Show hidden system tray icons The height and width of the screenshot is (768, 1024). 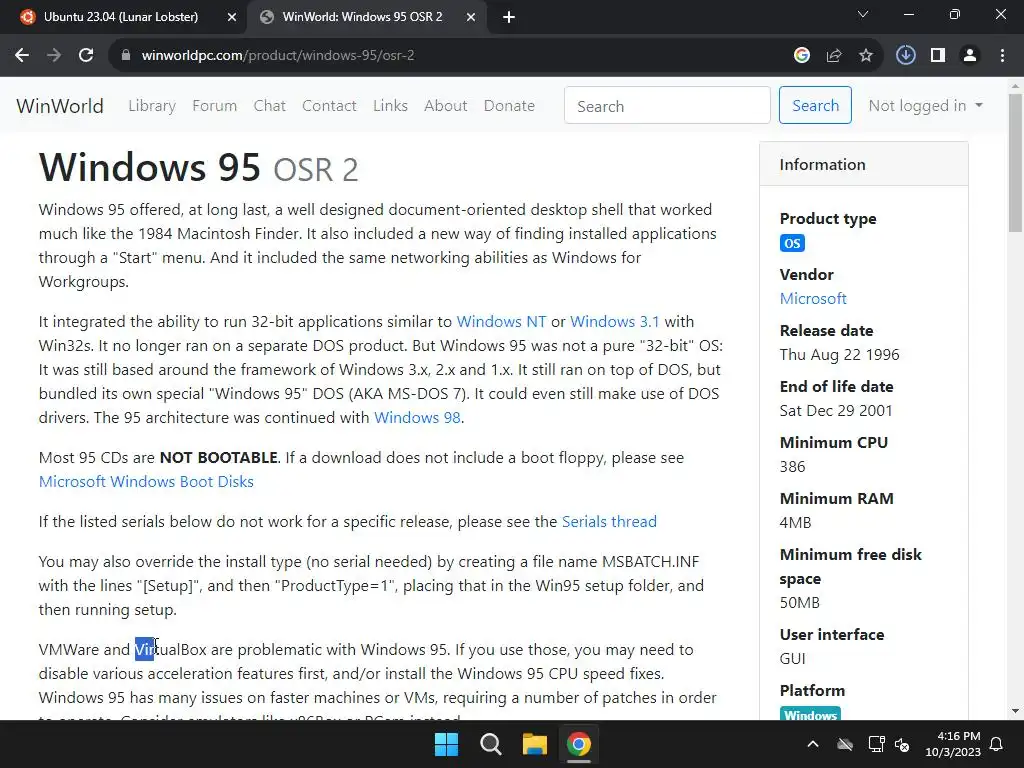coord(813,744)
